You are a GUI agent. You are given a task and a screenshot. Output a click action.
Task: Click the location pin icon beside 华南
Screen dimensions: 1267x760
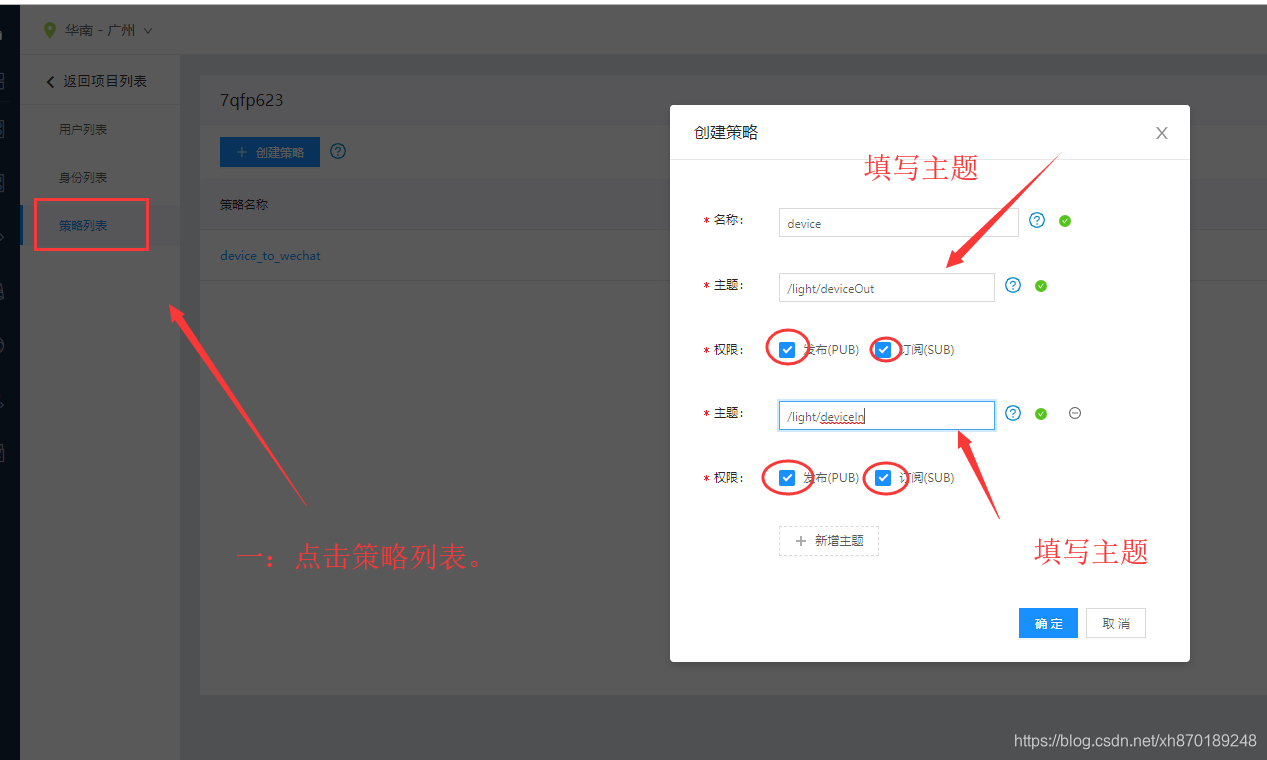click(50, 30)
